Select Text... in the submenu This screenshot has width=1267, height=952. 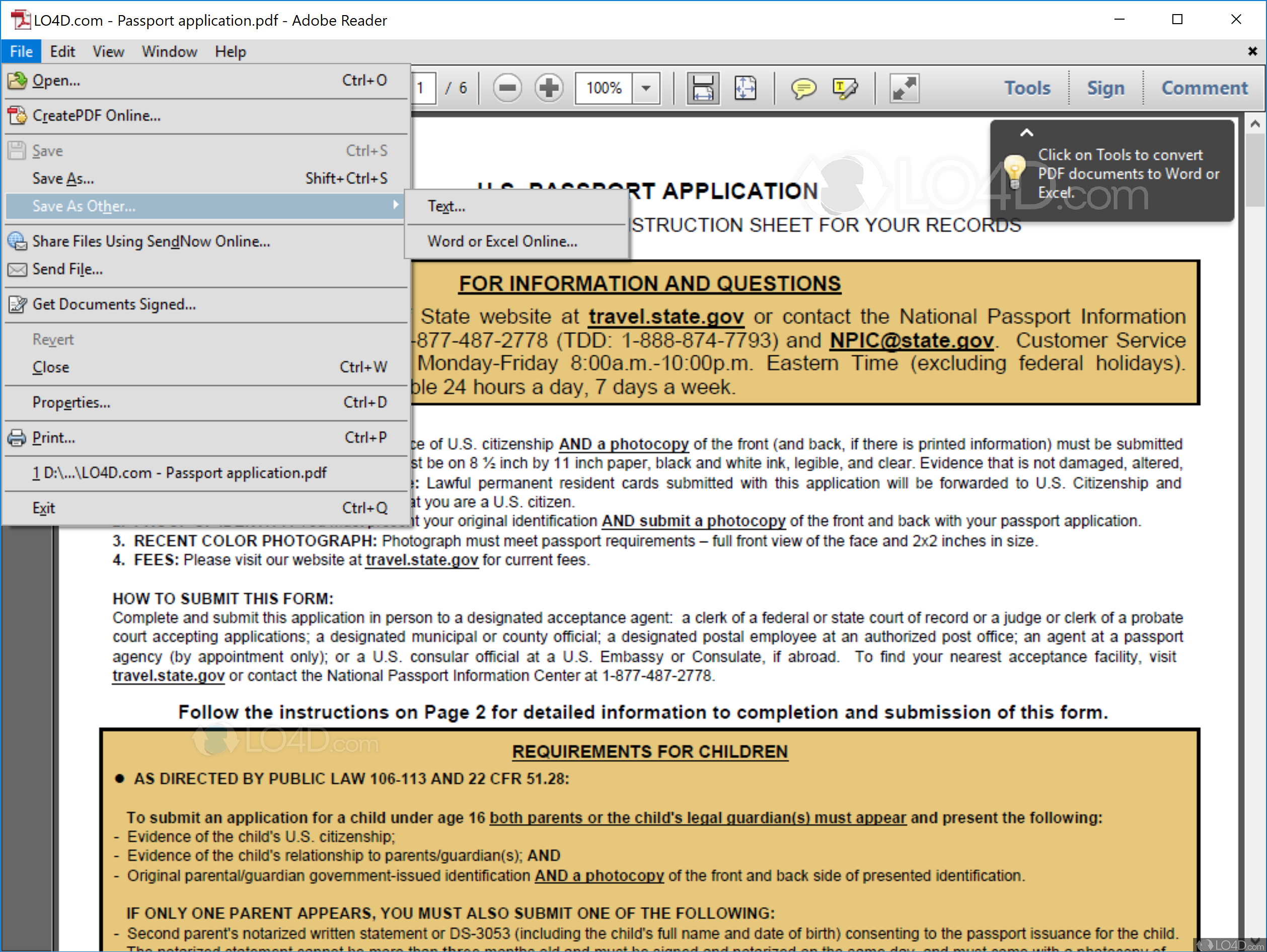pyautogui.click(x=447, y=206)
